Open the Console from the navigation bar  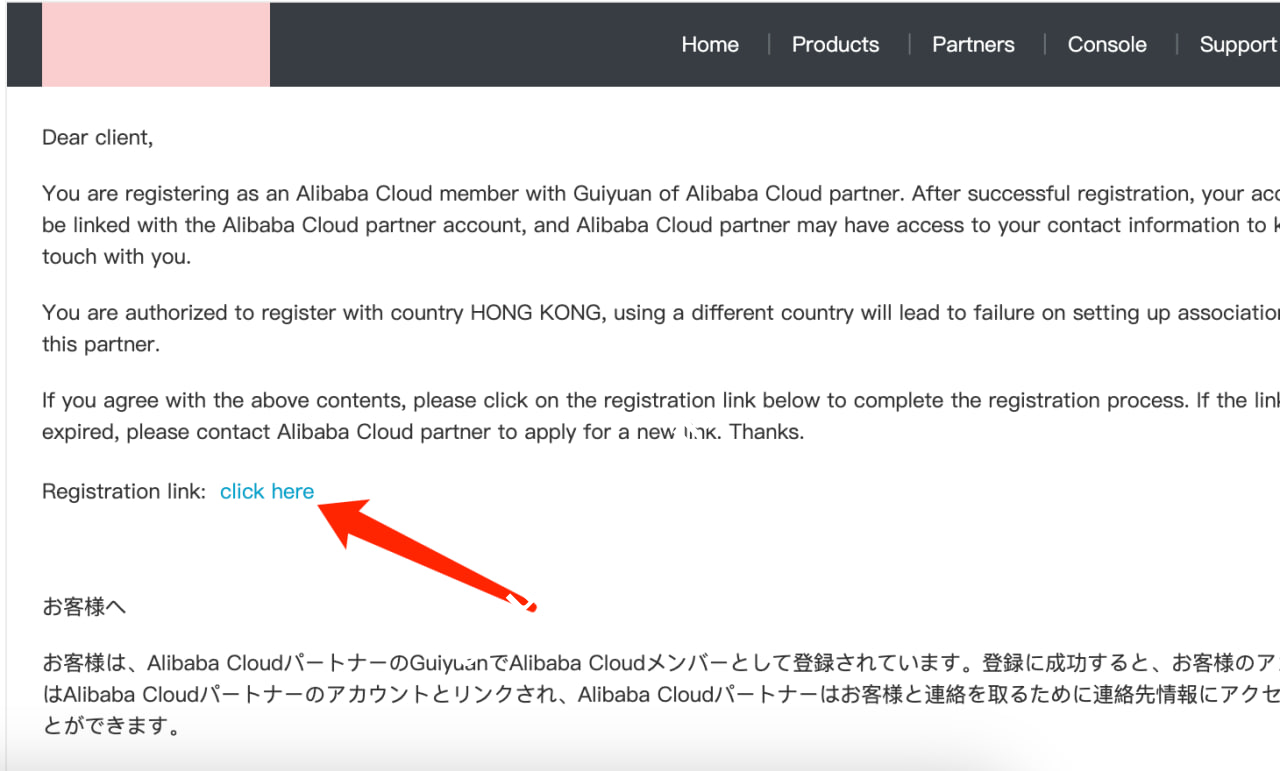(1107, 45)
